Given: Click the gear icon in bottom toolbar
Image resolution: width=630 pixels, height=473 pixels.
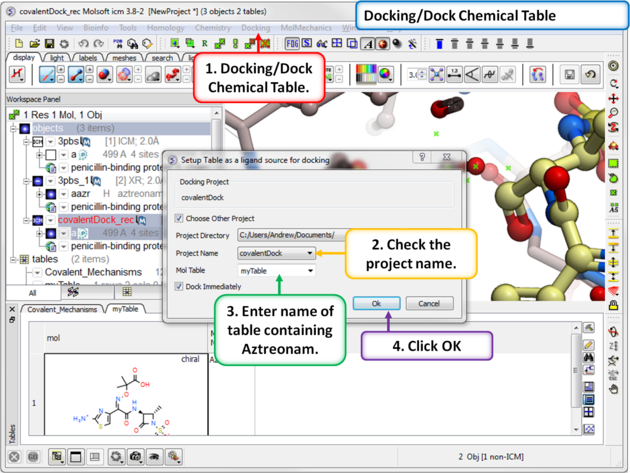Looking at the screenshot, I should (x=116, y=457).
